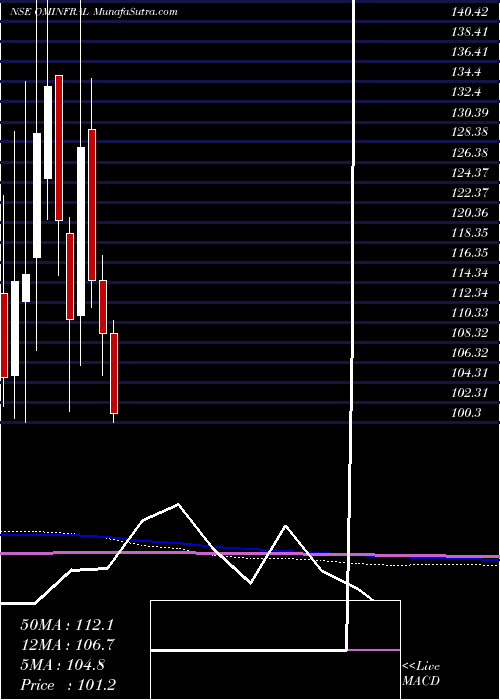Click the tallest red candlestick topping near 134

(x=59, y=148)
